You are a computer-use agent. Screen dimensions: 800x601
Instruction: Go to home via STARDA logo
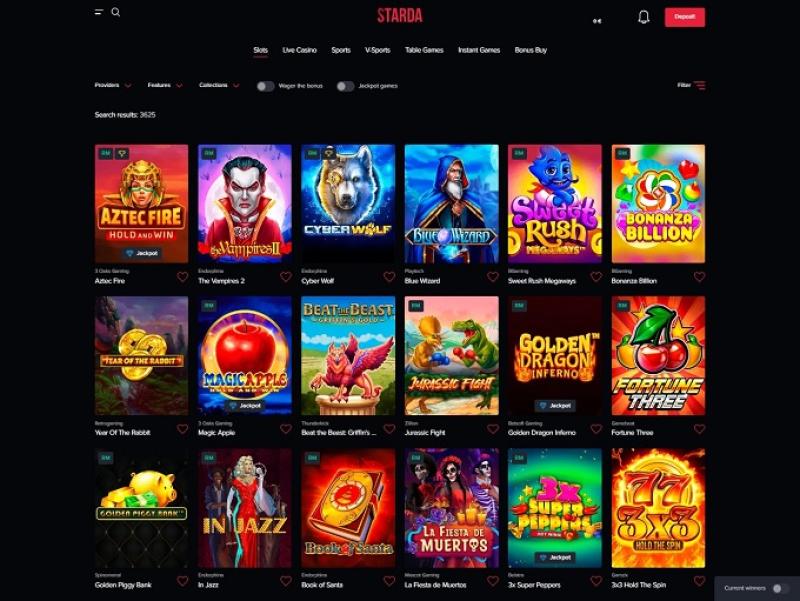(x=400, y=16)
